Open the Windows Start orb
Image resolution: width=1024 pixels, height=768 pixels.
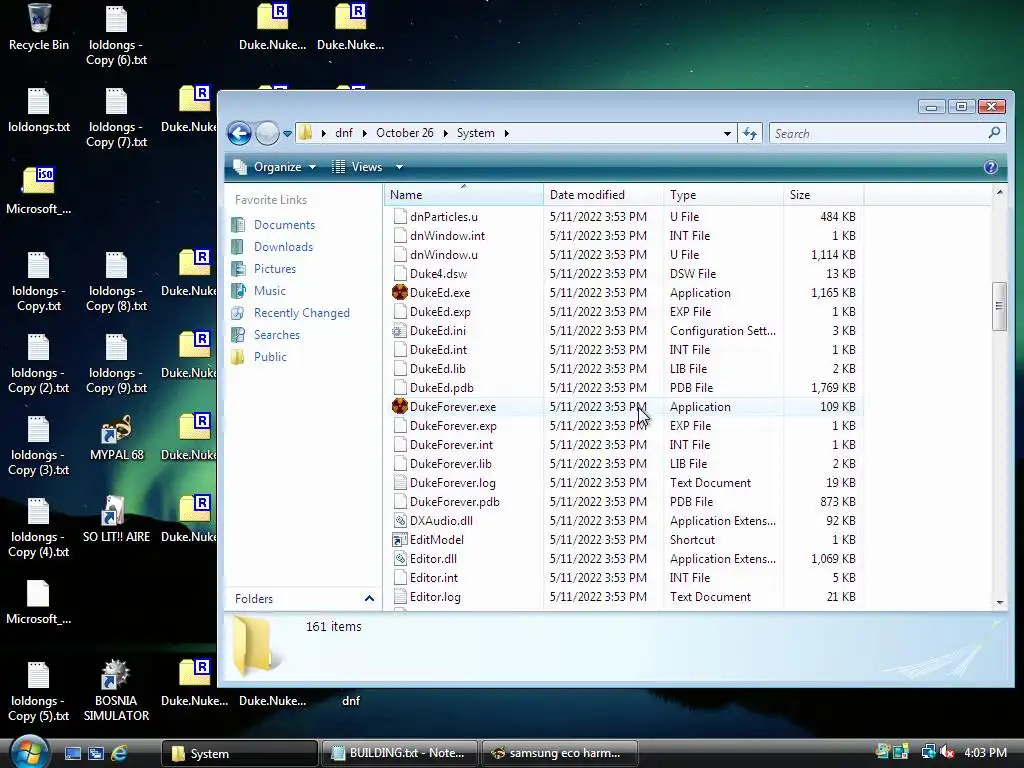[x=29, y=751]
